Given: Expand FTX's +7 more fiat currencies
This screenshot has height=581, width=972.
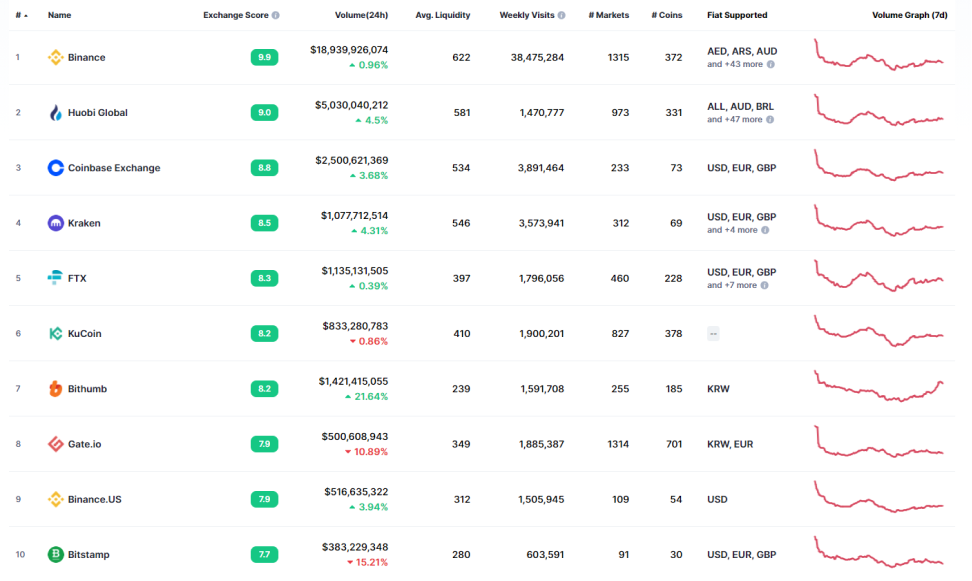Looking at the screenshot, I should (734, 285).
